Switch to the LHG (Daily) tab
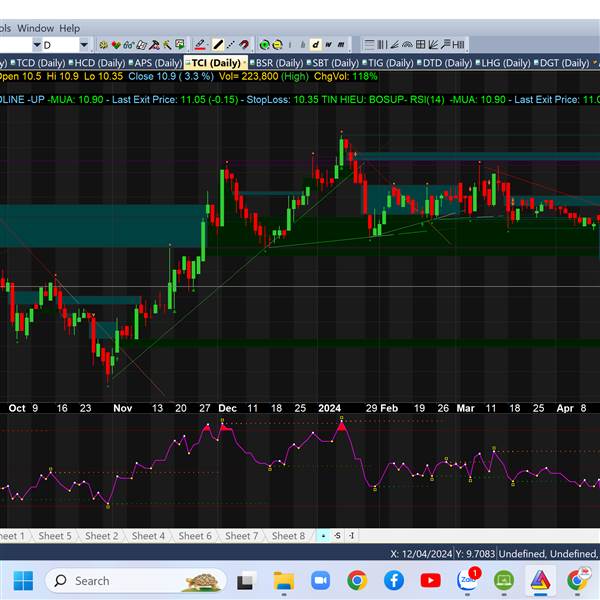 [505, 63]
